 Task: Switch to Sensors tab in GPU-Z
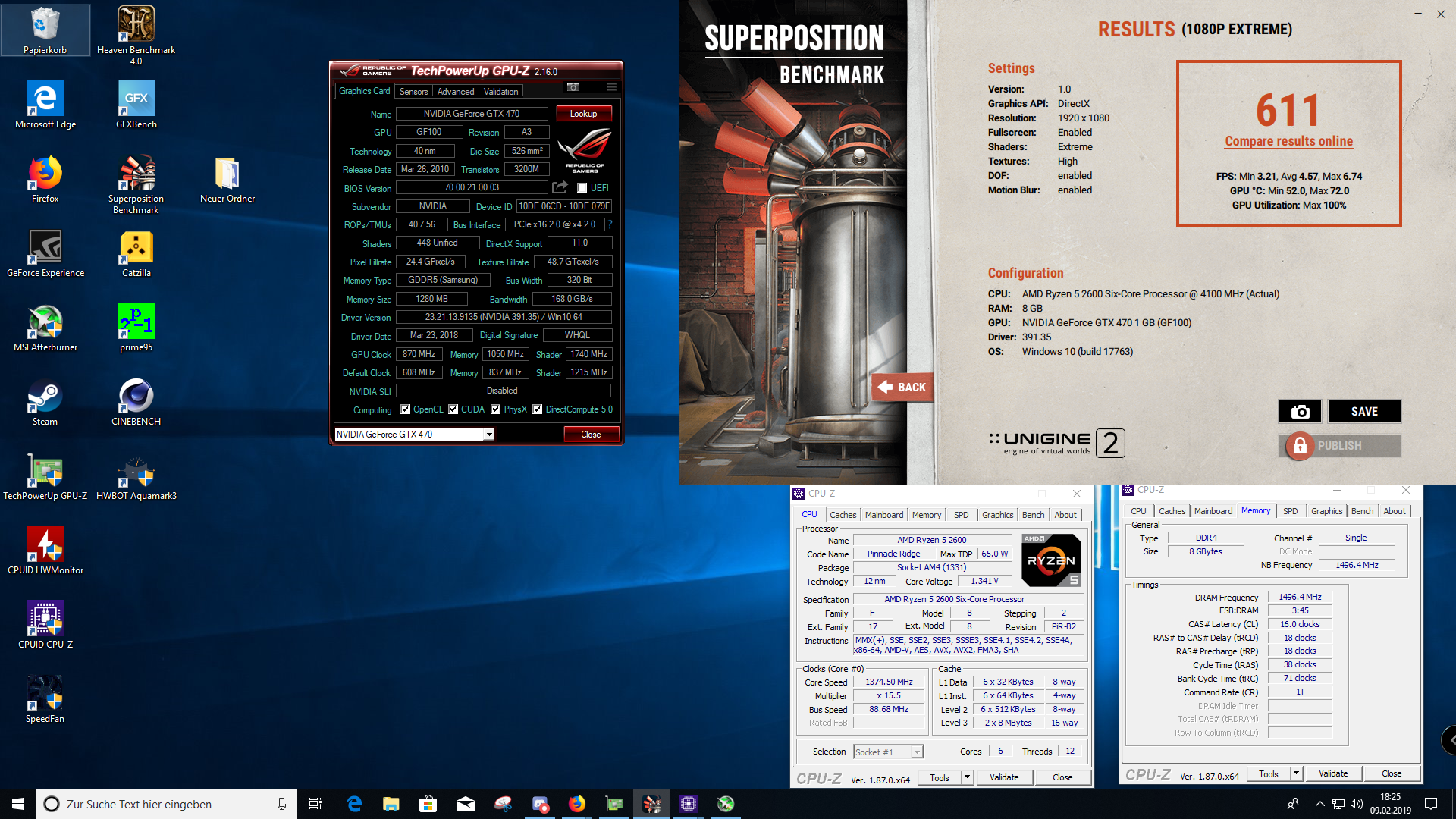pos(414,92)
